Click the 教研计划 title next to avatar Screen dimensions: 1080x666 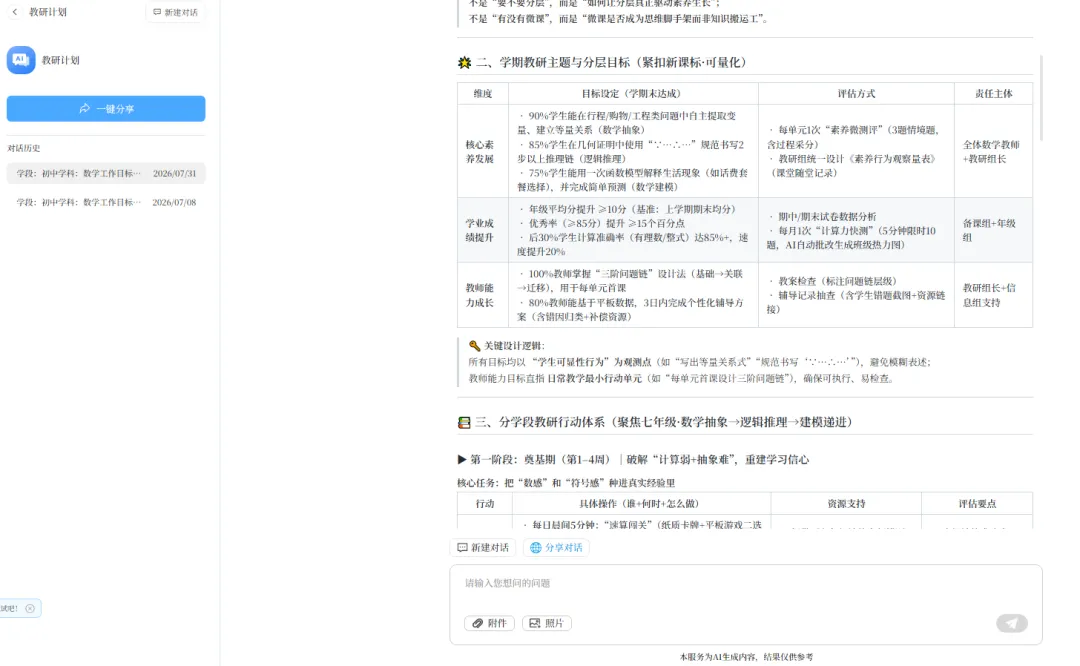tap(61, 61)
